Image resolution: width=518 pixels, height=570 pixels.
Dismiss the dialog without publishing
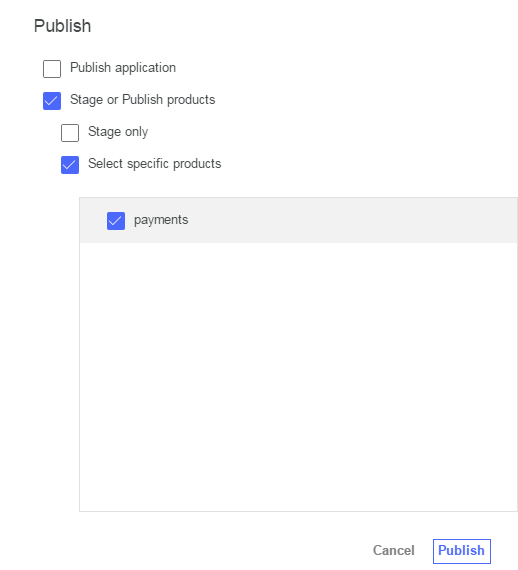[x=394, y=551]
